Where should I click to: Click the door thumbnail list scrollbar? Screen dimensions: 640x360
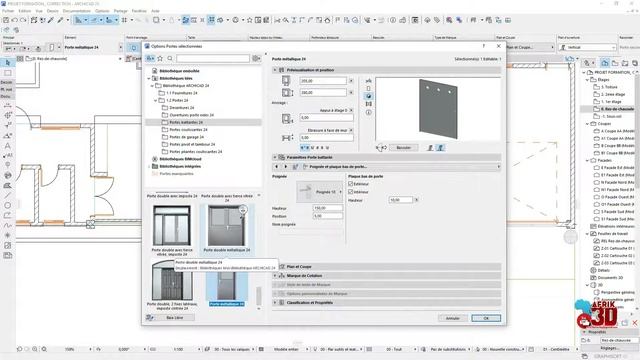(258, 296)
